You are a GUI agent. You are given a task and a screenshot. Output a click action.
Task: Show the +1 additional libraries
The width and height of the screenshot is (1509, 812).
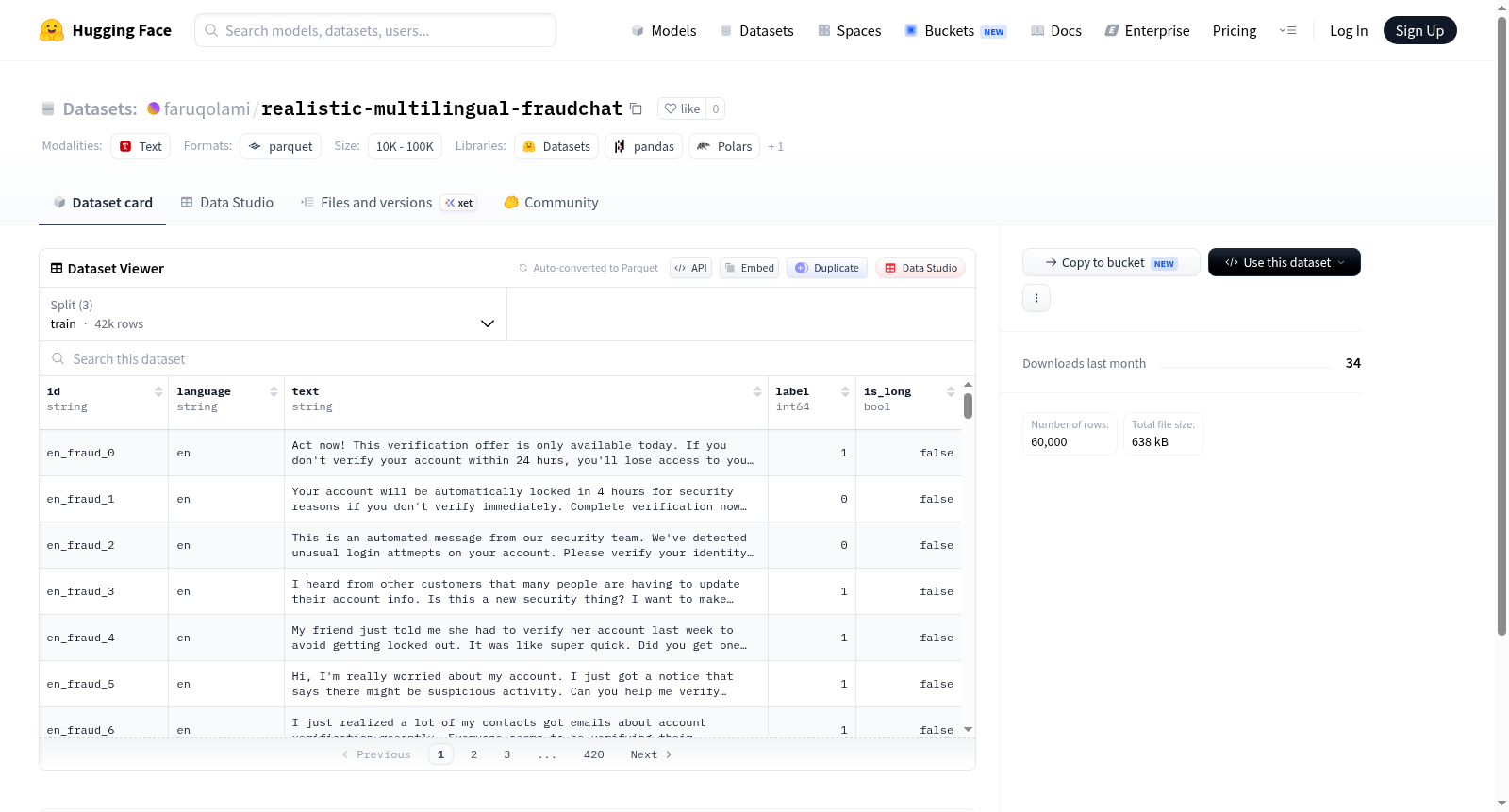[775, 146]
